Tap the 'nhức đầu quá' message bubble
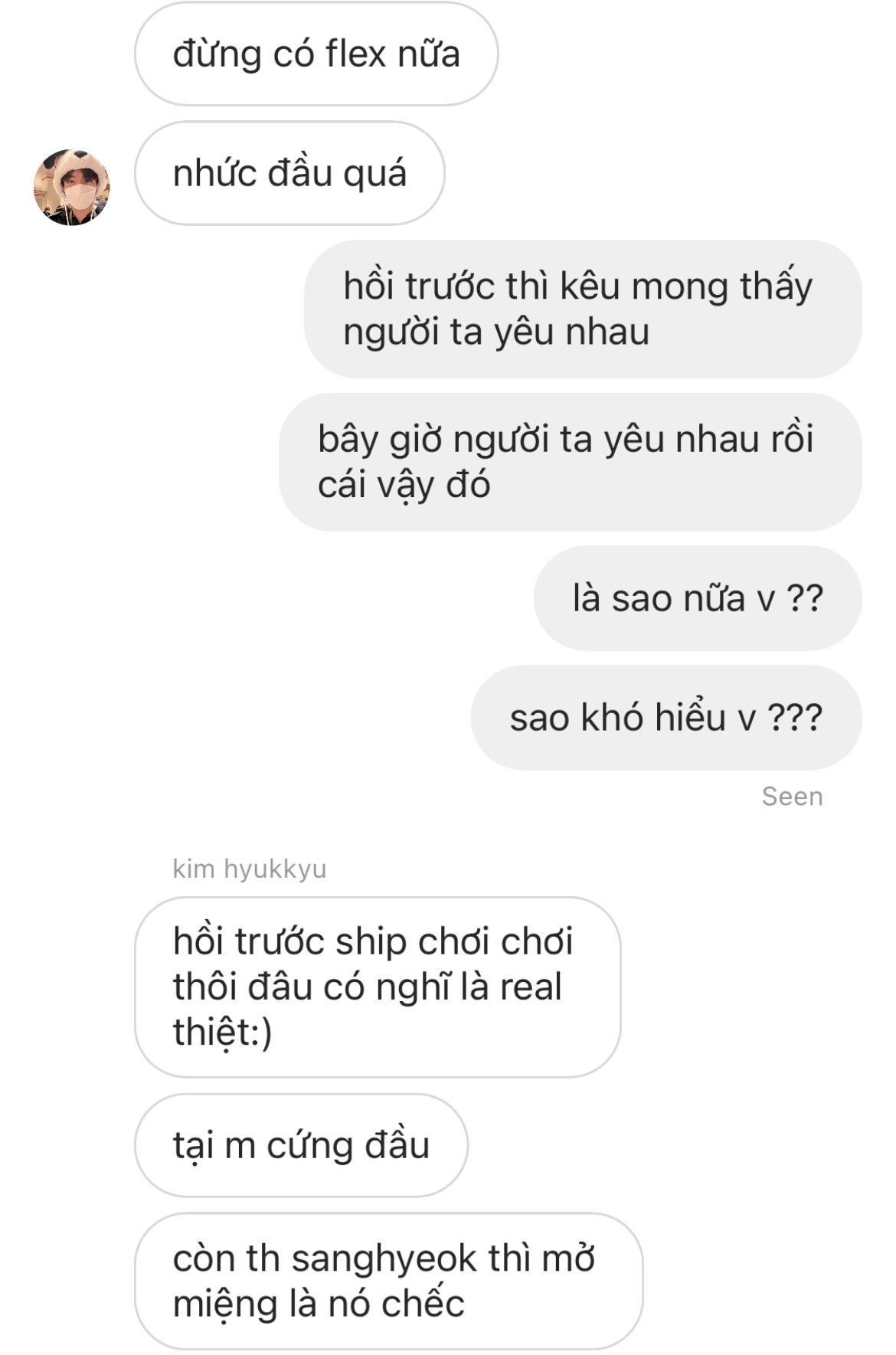The width and height of the screenshot is (896, 1355). point(289,173)
